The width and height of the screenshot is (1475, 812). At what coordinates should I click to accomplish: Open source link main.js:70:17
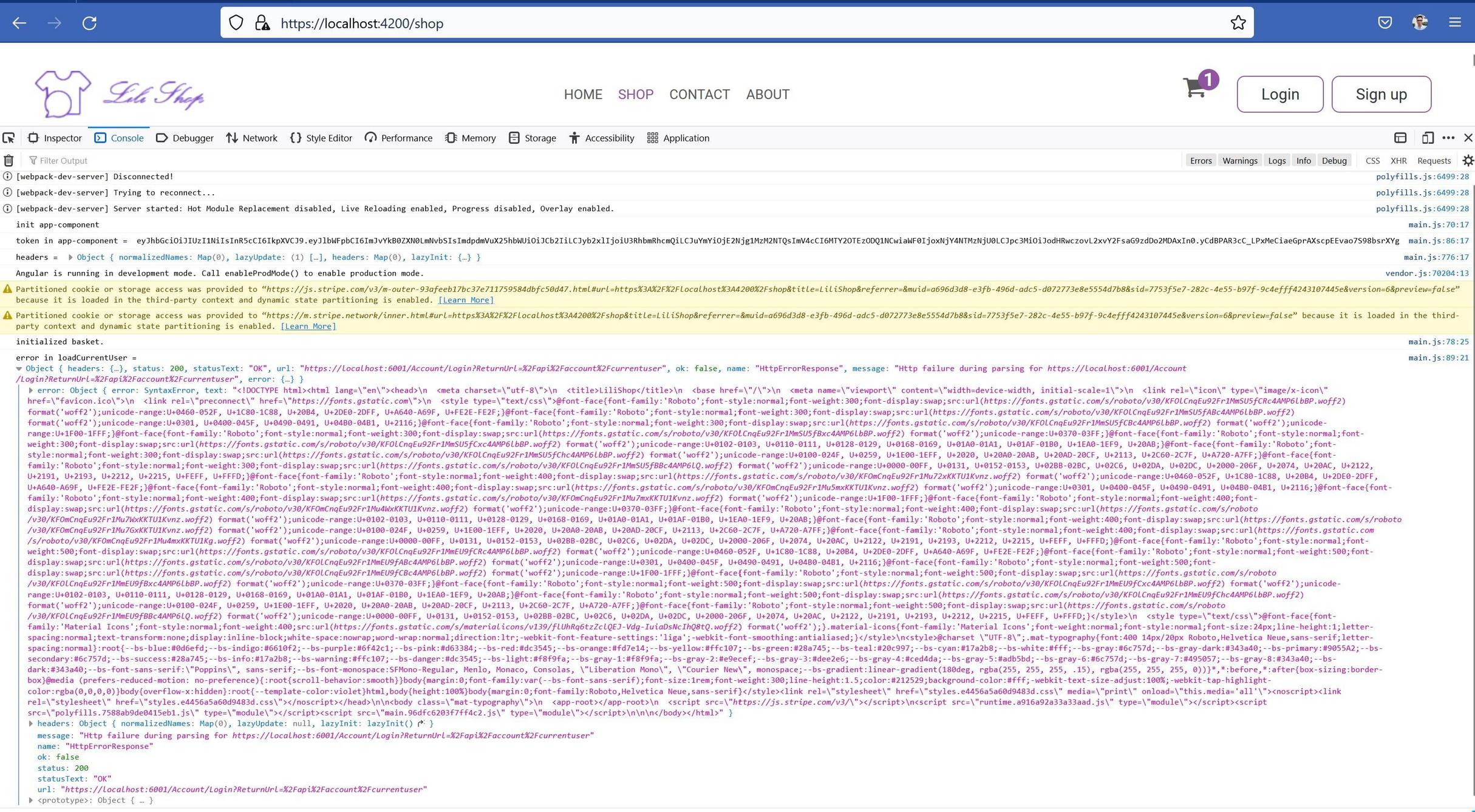1439,225
